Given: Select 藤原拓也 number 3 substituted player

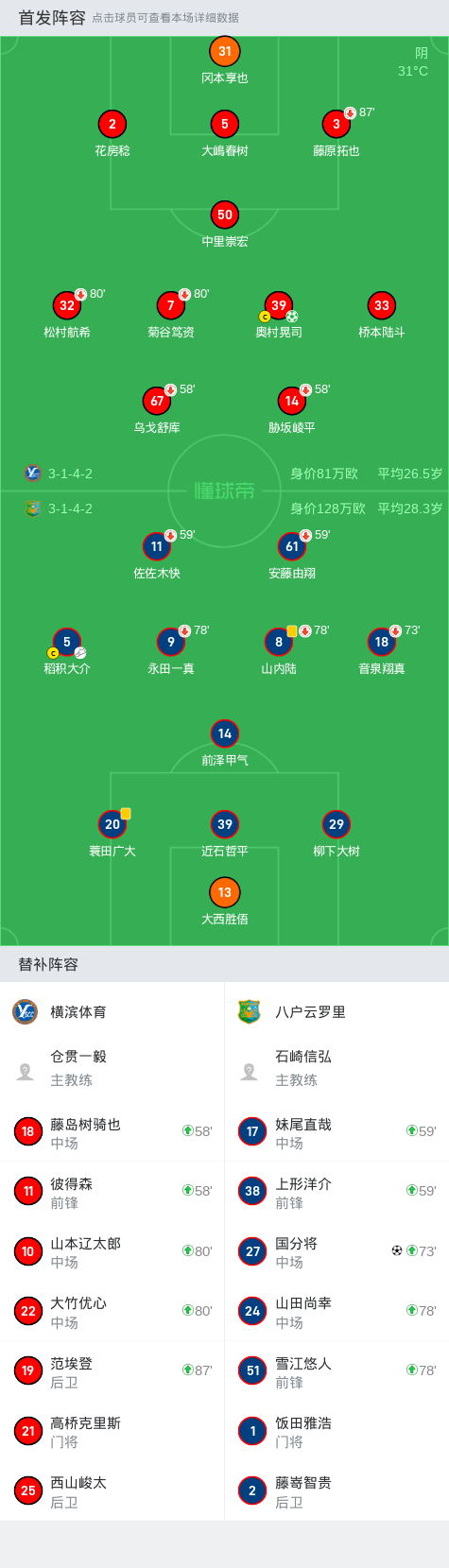Looking at the screenshot, I should [x=337, y=124].
